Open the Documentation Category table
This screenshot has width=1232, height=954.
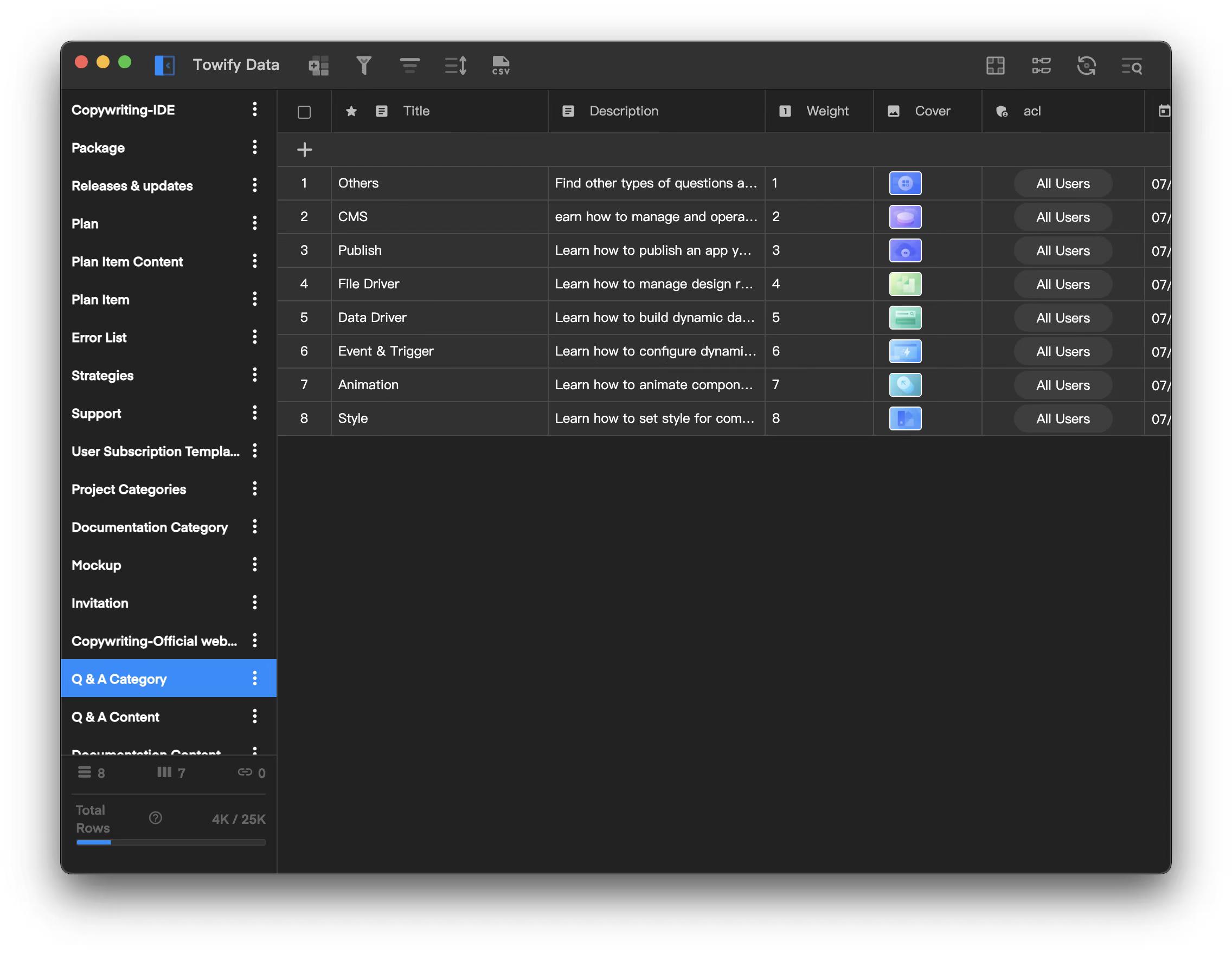pos(169,527)
